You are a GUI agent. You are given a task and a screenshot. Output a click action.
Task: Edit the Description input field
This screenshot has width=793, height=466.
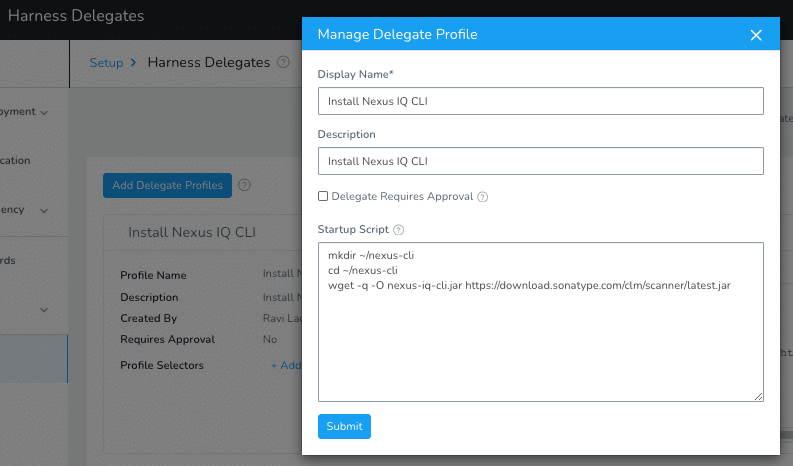[x=541, y=161]
